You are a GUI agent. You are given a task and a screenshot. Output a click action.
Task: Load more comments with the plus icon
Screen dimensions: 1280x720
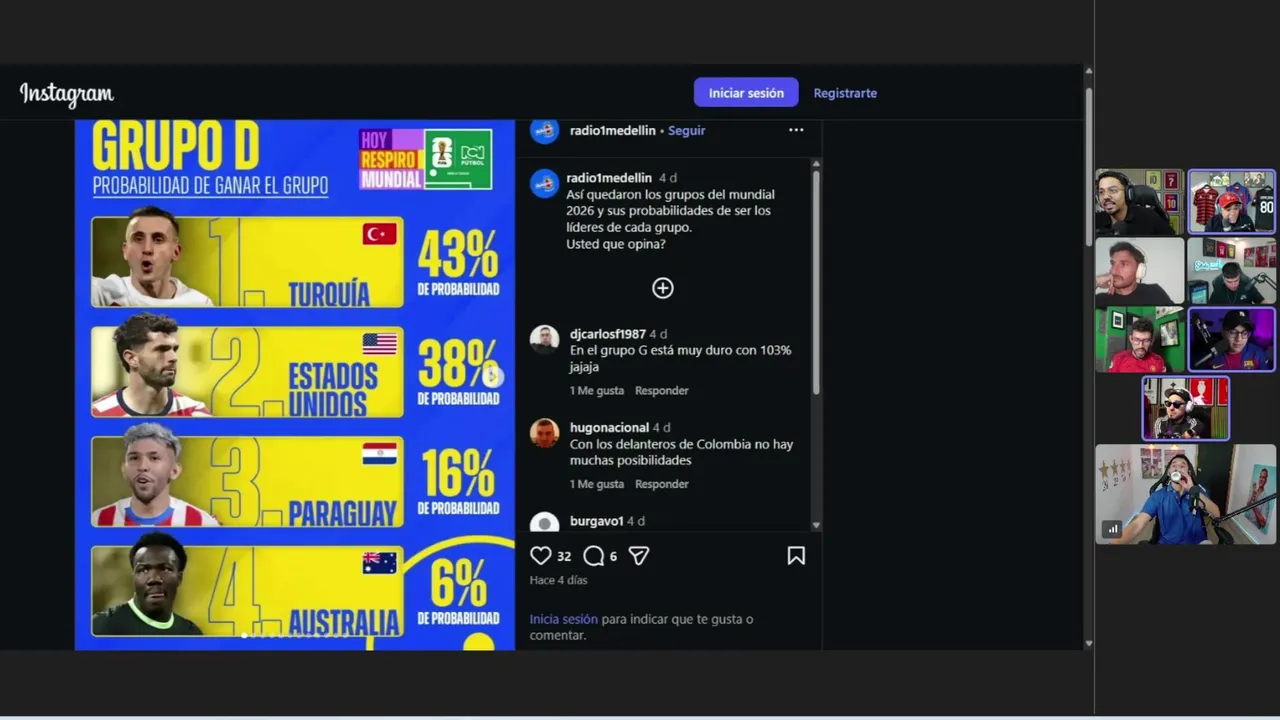663,288
